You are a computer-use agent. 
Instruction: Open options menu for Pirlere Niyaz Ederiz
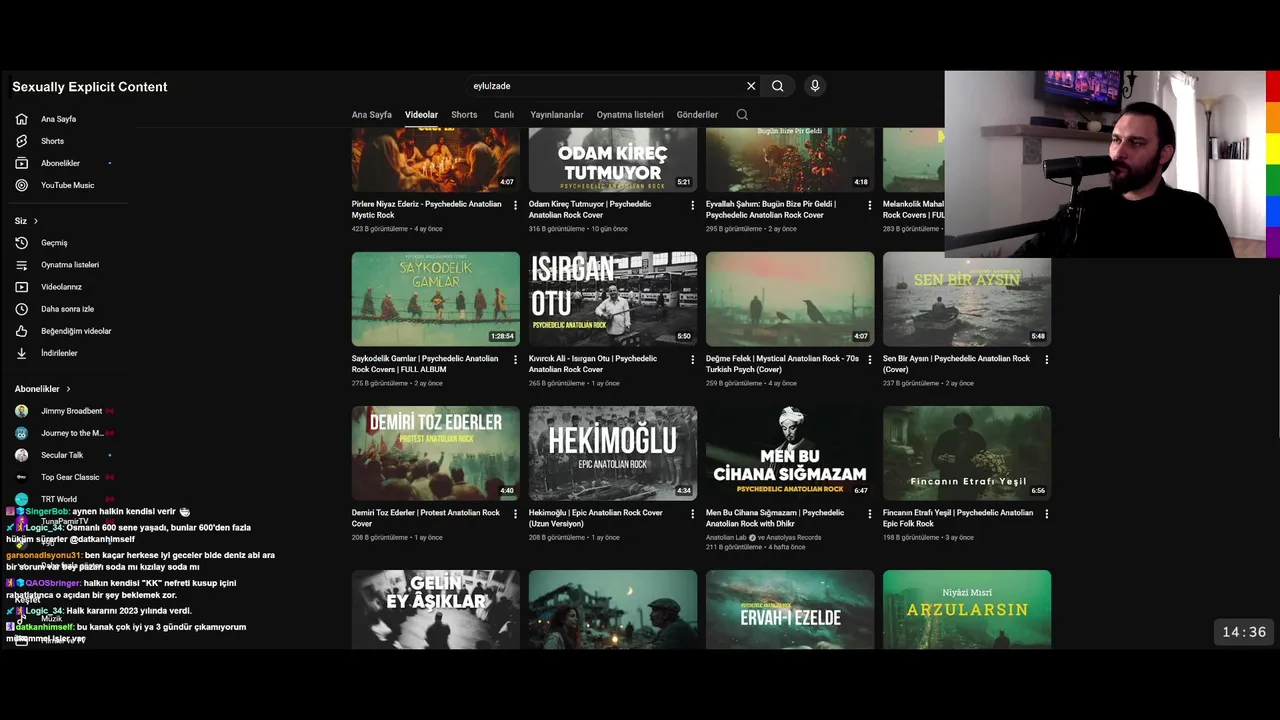(516, 205)
